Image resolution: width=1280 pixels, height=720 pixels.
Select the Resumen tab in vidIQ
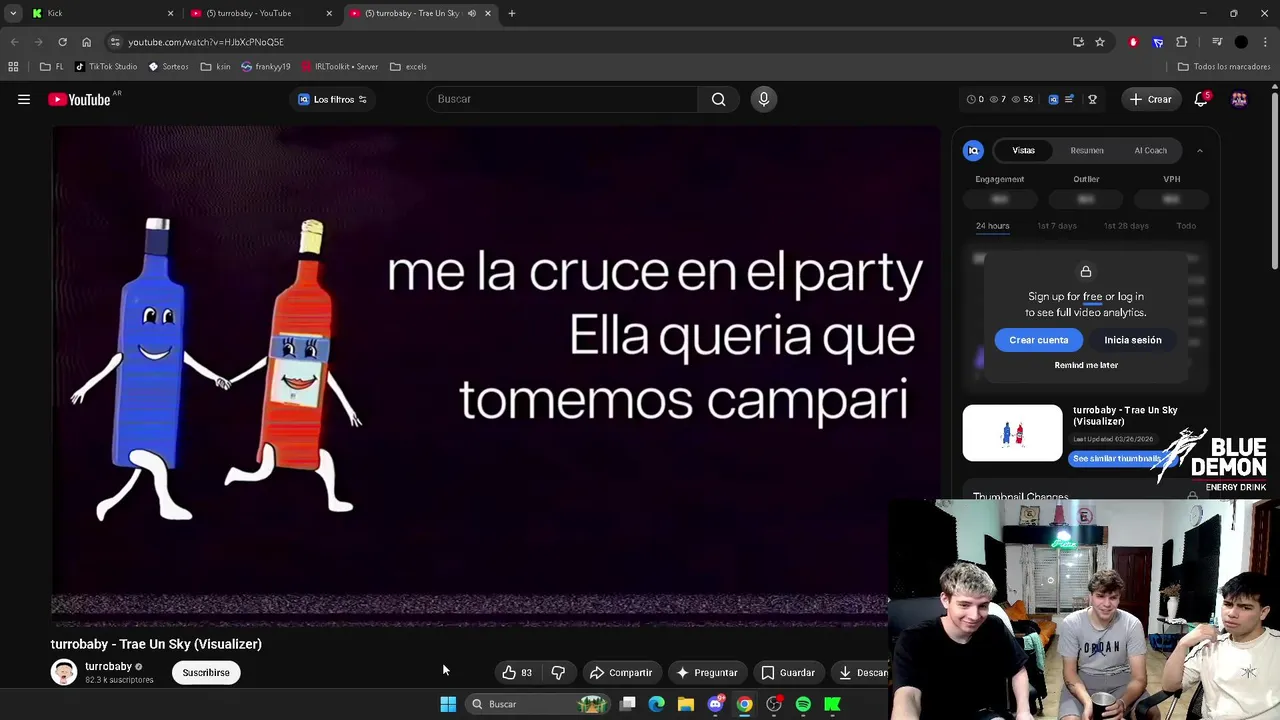[1087, 151]
